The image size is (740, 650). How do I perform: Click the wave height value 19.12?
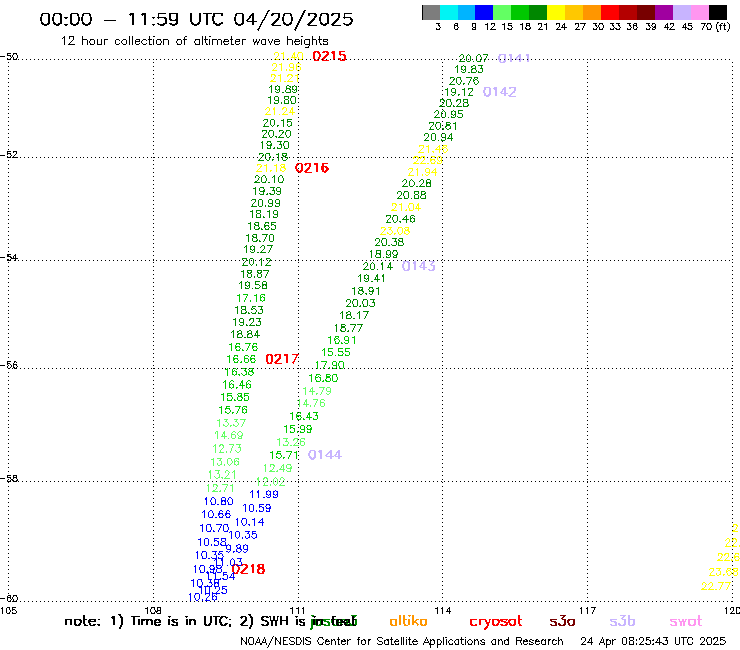459,92
